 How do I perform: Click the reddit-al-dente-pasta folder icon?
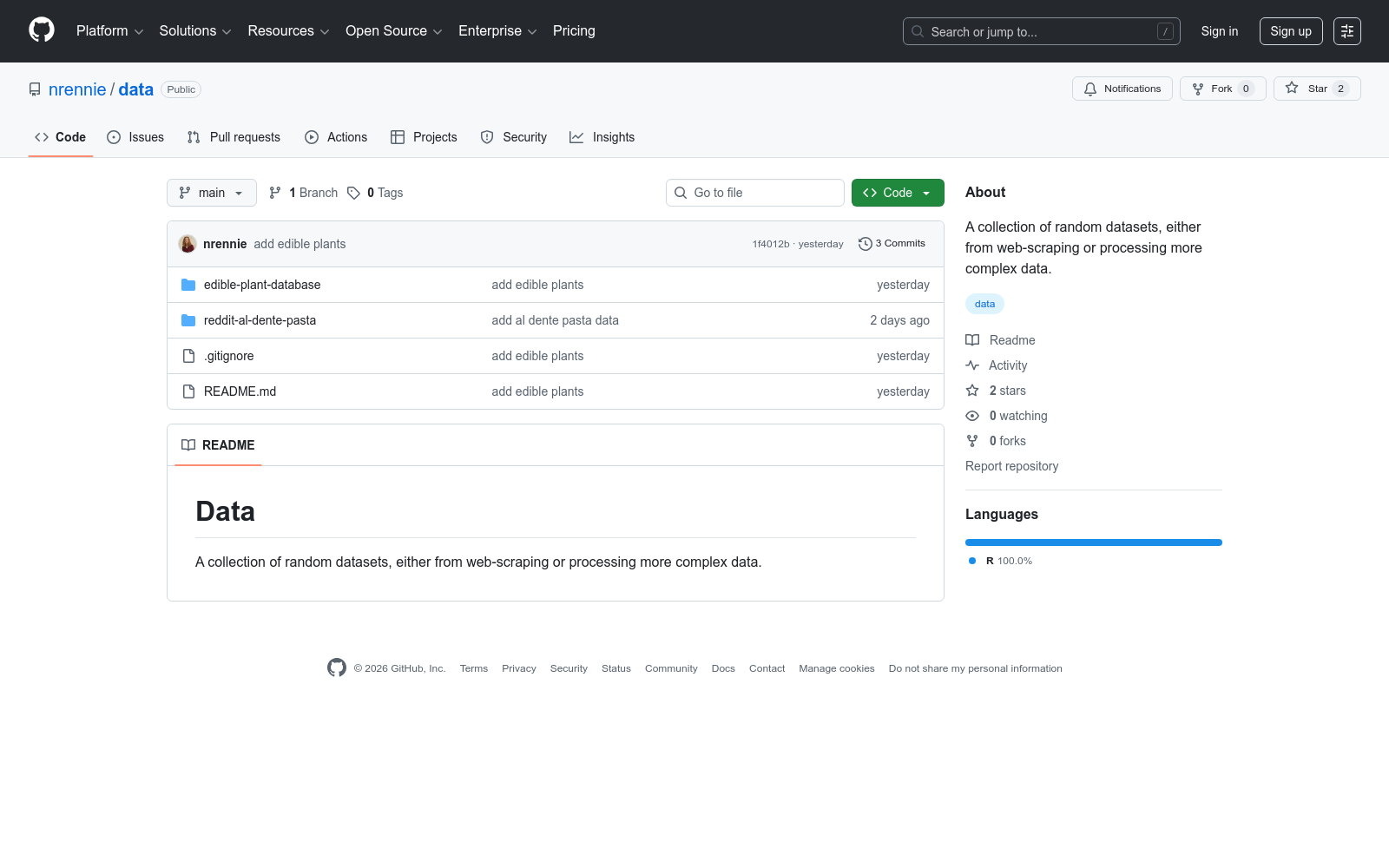[x=188, y=320]
